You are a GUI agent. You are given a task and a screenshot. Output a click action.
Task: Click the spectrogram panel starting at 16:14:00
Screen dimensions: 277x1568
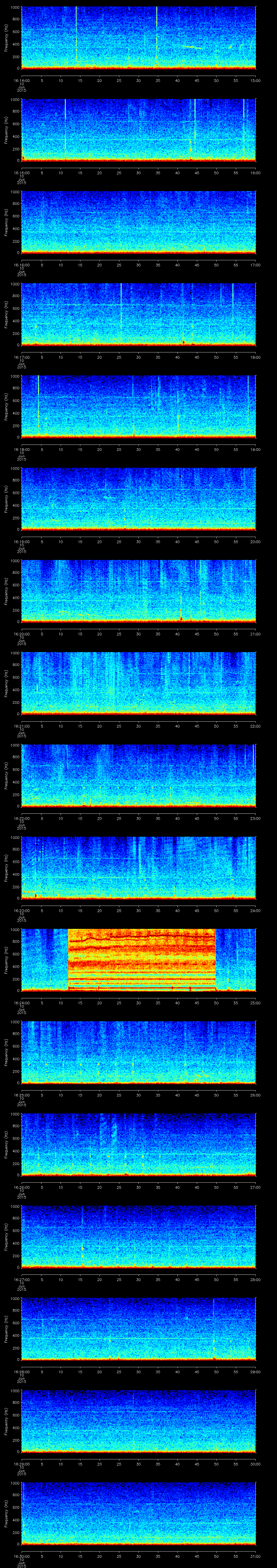click(x=138, y=38)
